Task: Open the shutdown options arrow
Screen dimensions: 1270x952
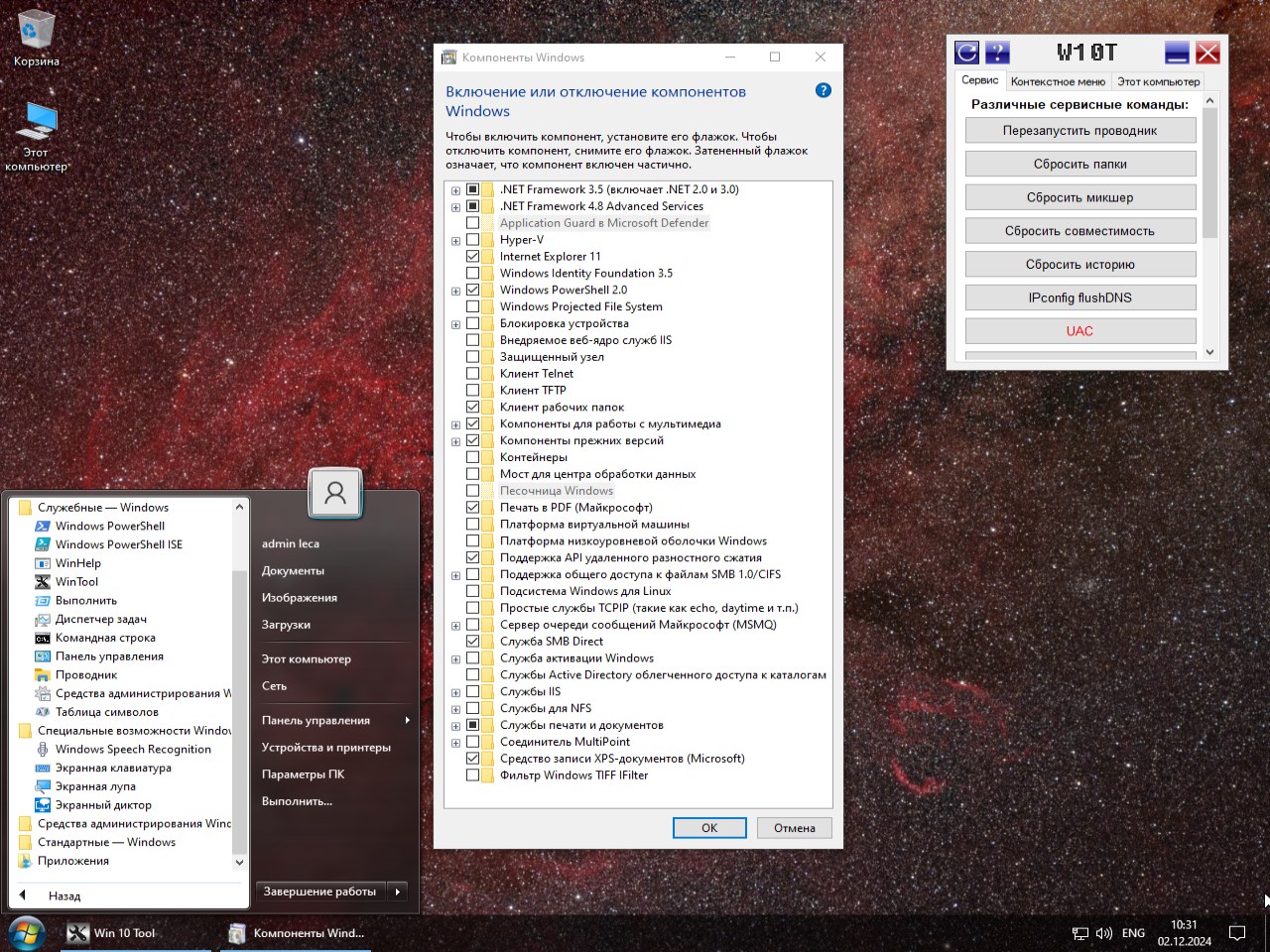Action: pos(398,892)
